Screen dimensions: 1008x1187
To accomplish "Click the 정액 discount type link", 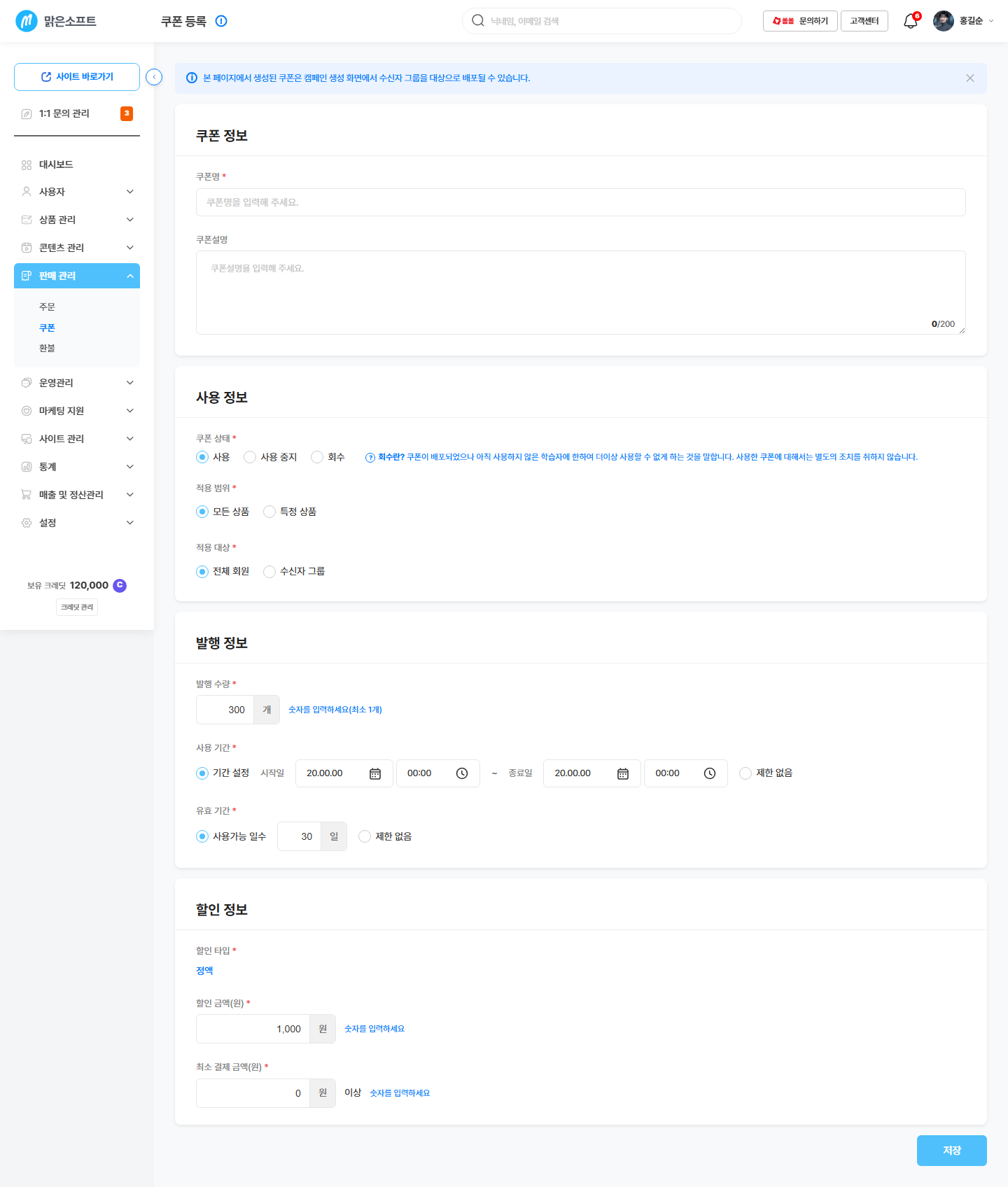I will tap(204, 971).
